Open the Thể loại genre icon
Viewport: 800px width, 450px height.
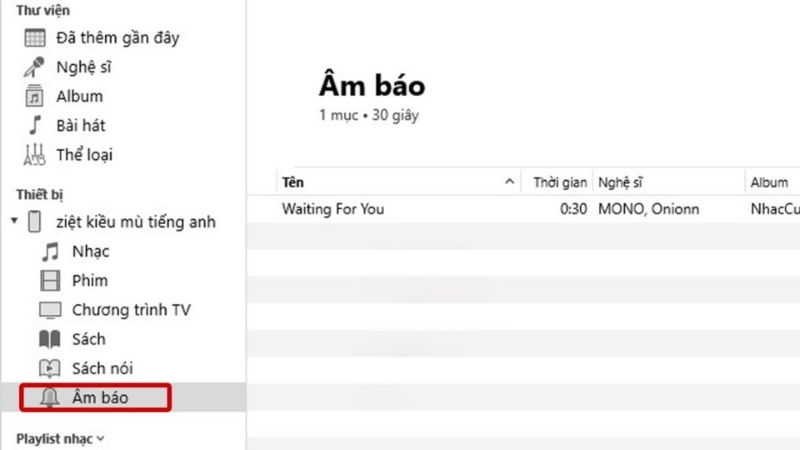[x=34, y=155]
